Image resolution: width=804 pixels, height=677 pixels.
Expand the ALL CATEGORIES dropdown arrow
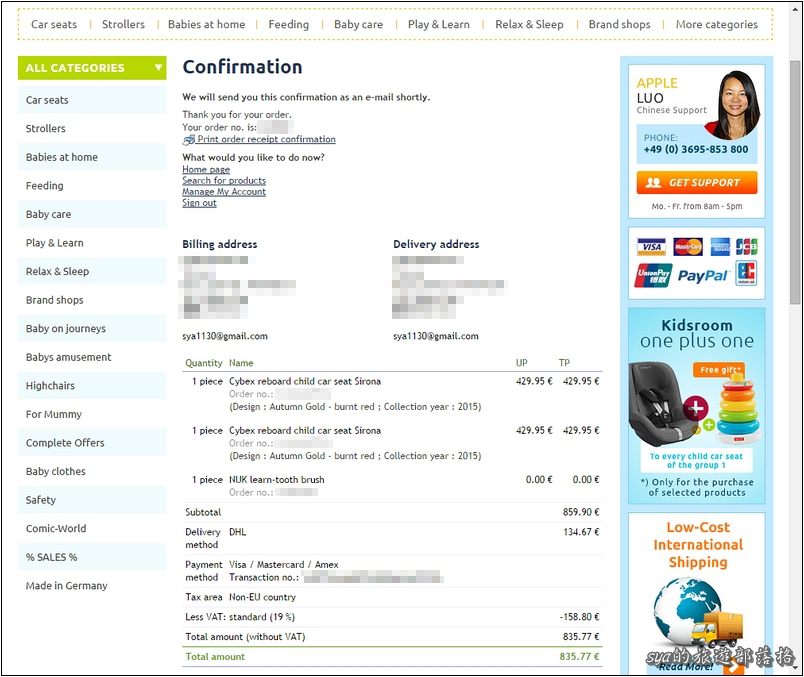click(x=158, y=68)
